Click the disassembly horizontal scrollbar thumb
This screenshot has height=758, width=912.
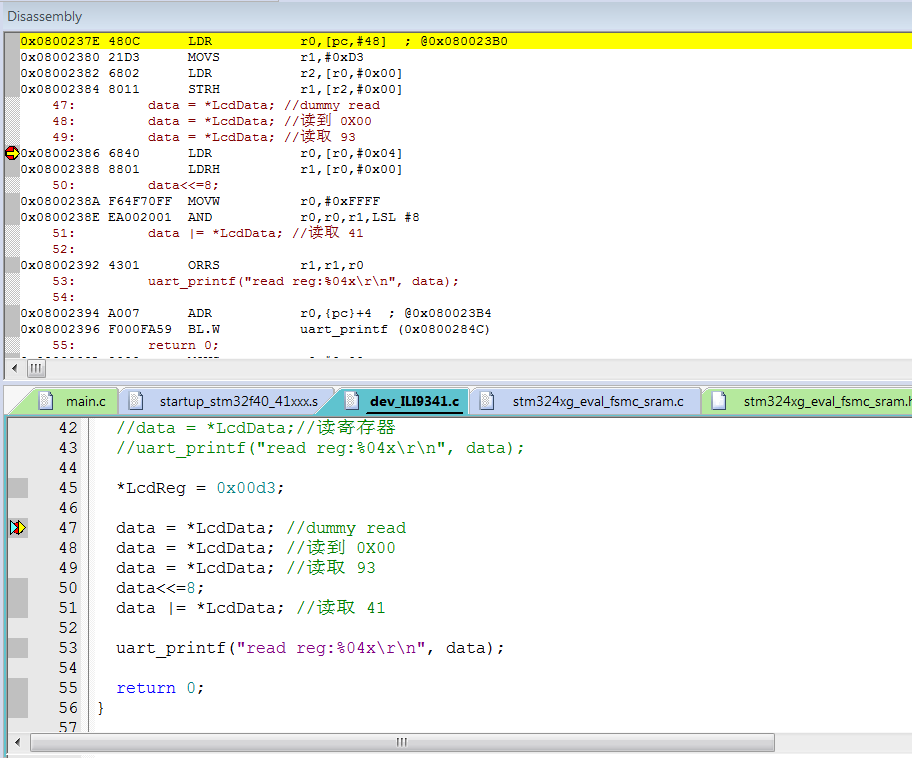36,368
